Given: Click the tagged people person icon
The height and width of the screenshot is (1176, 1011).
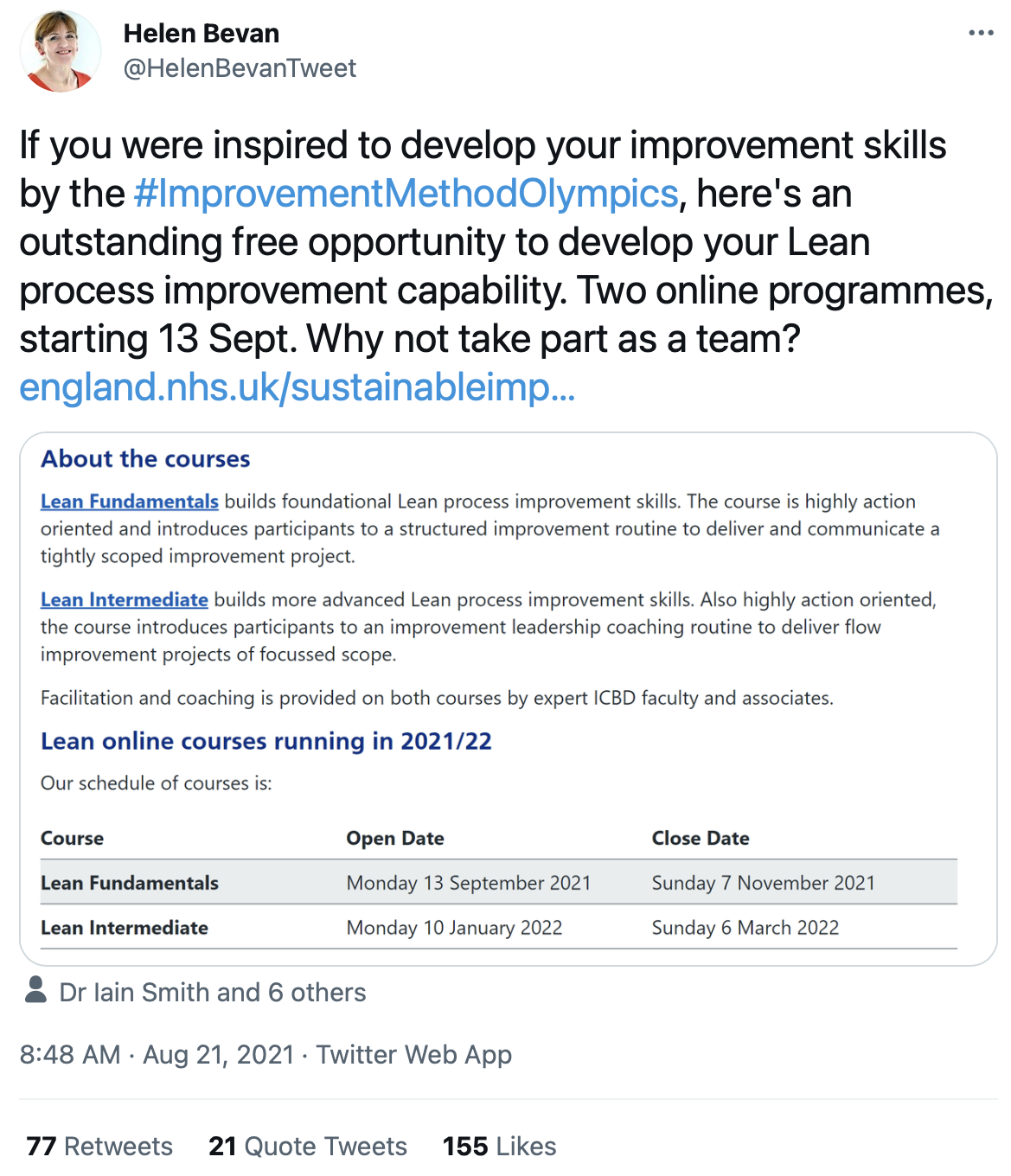Looking at the screenshot, I should (x=35, y=990).
